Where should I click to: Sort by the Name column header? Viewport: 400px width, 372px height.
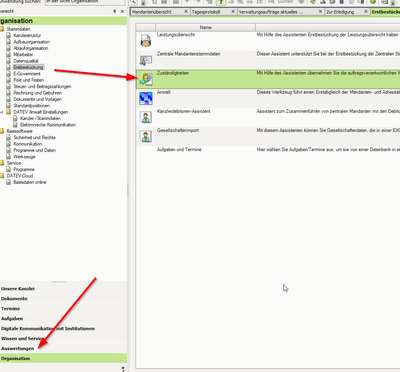(x=205, y=27)
